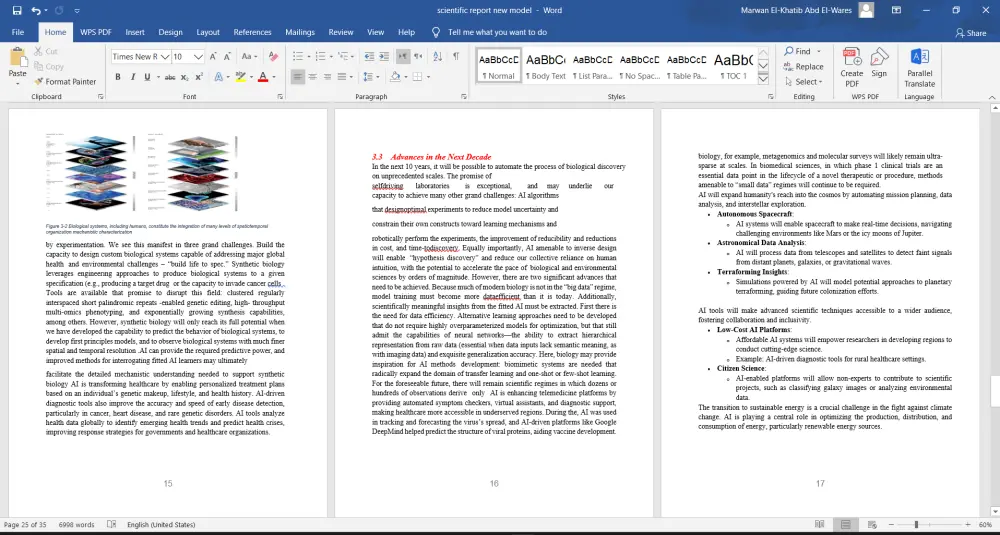Apply the Body Text style
1000x535 pixels.
(x=545, y=66)
